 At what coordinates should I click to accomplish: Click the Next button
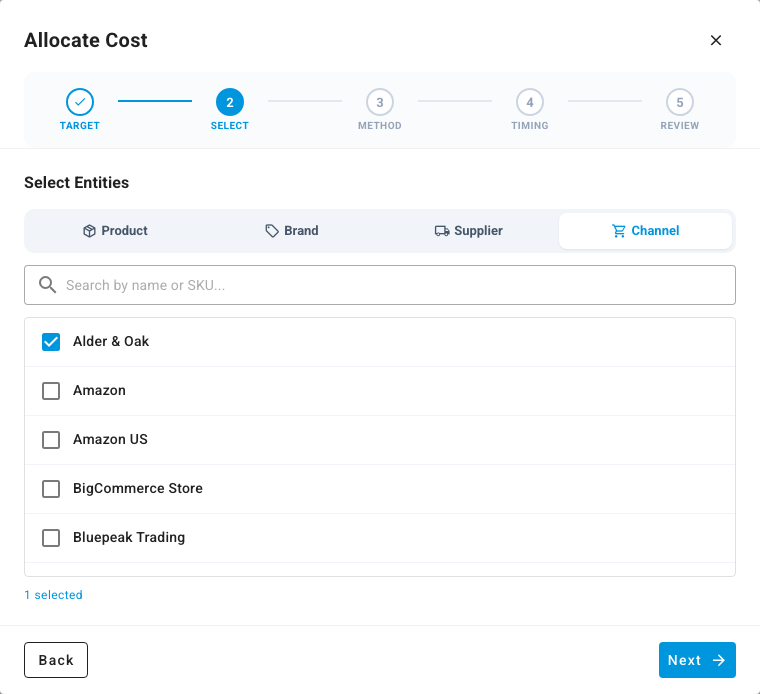[x=697, y=660]
